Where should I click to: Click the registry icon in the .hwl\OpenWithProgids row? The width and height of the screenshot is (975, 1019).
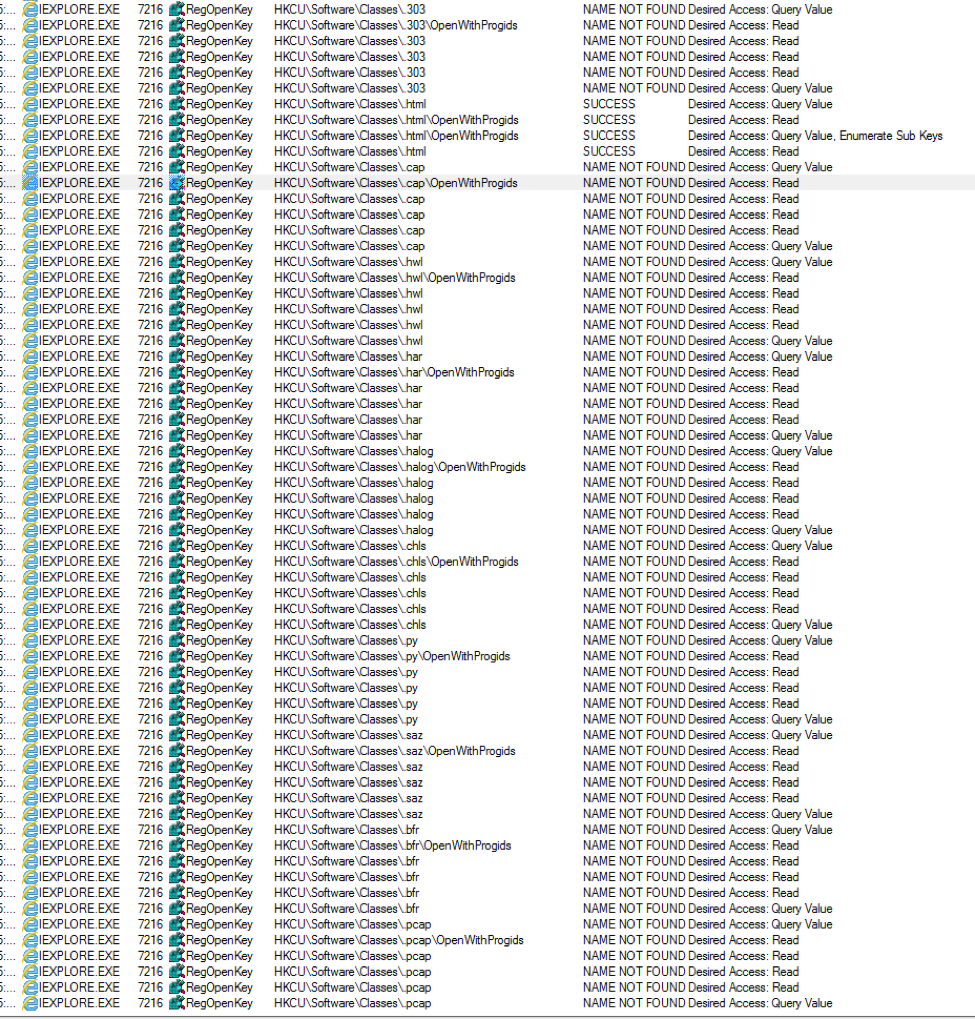point(177,277)
